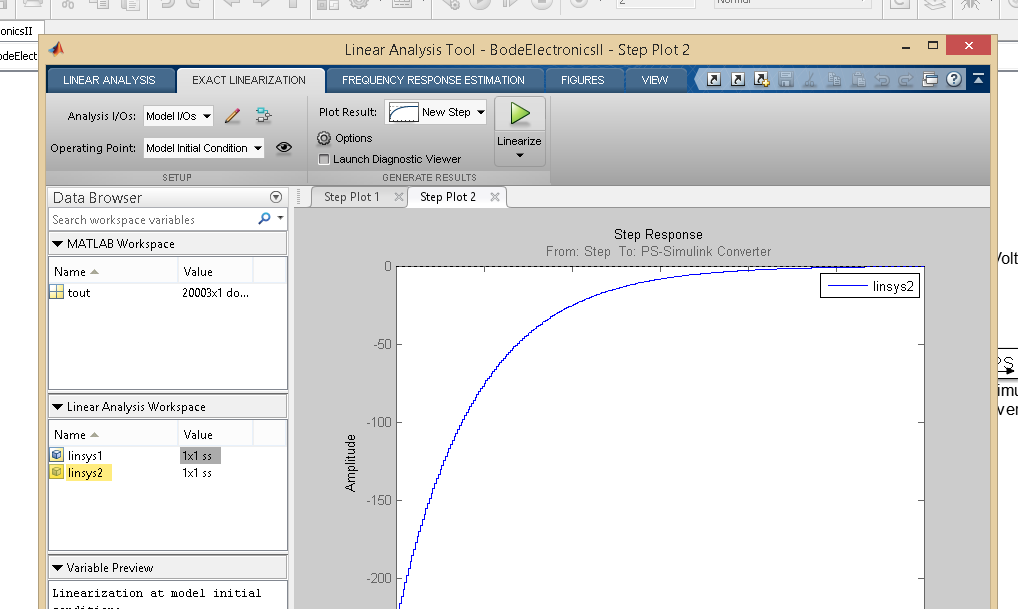Switch to Step Plot 1 tab
This screenshot has height=609, width=1018.
tap(352, 197)
